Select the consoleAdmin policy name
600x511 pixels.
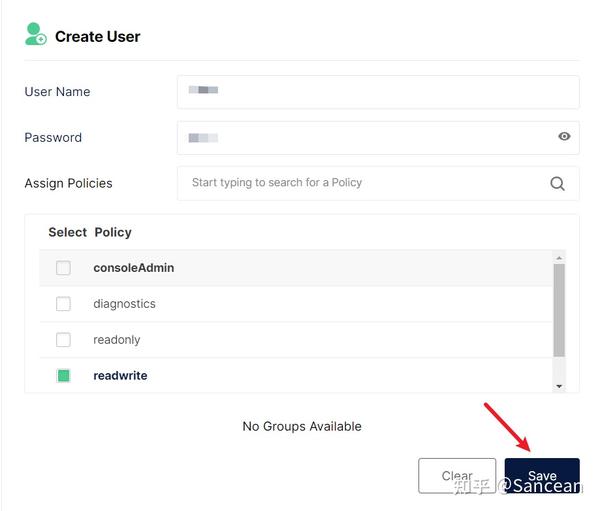point(134,268)
